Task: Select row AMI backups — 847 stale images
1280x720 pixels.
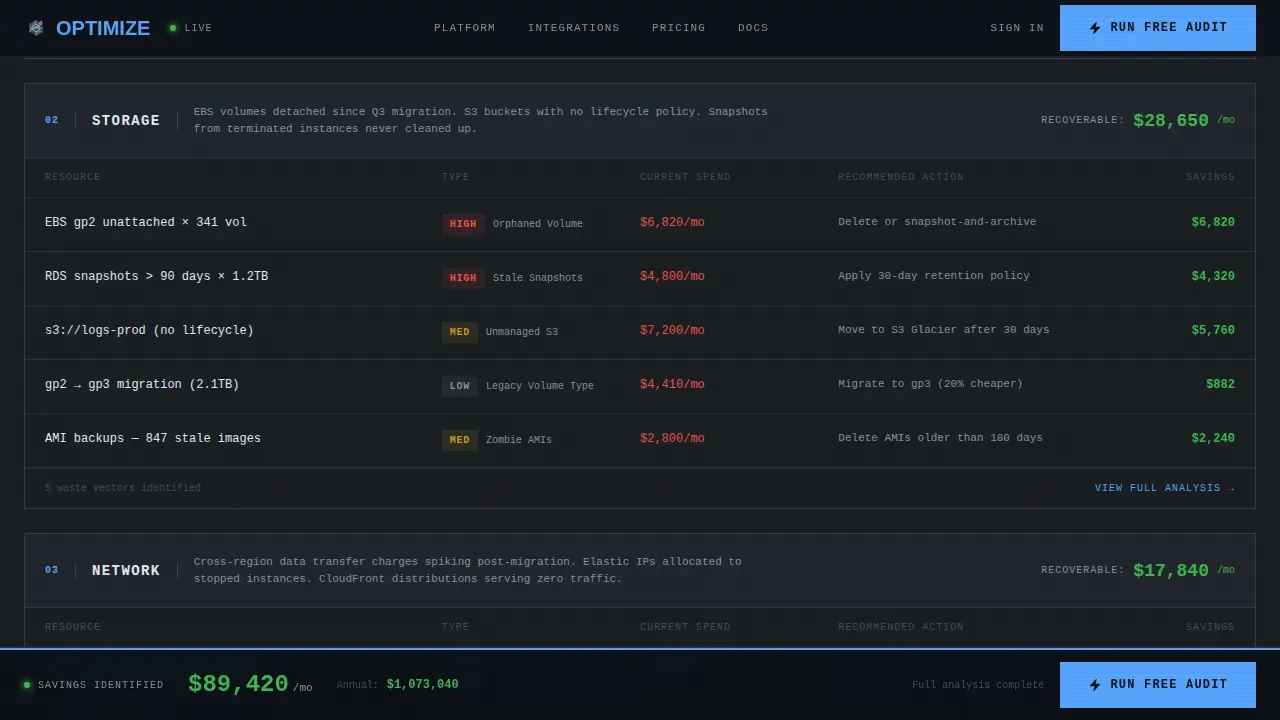Action: pyautogui.click(x=640, y=440)
